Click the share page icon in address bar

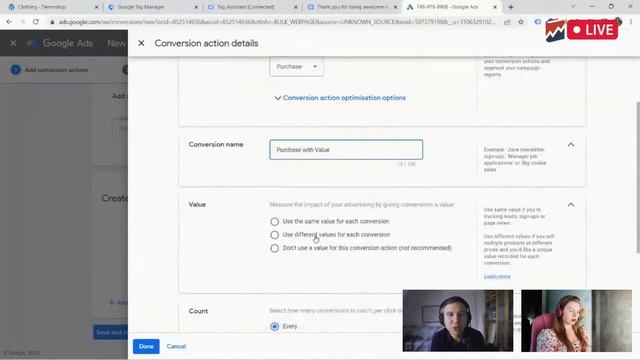tap(507, 22)
